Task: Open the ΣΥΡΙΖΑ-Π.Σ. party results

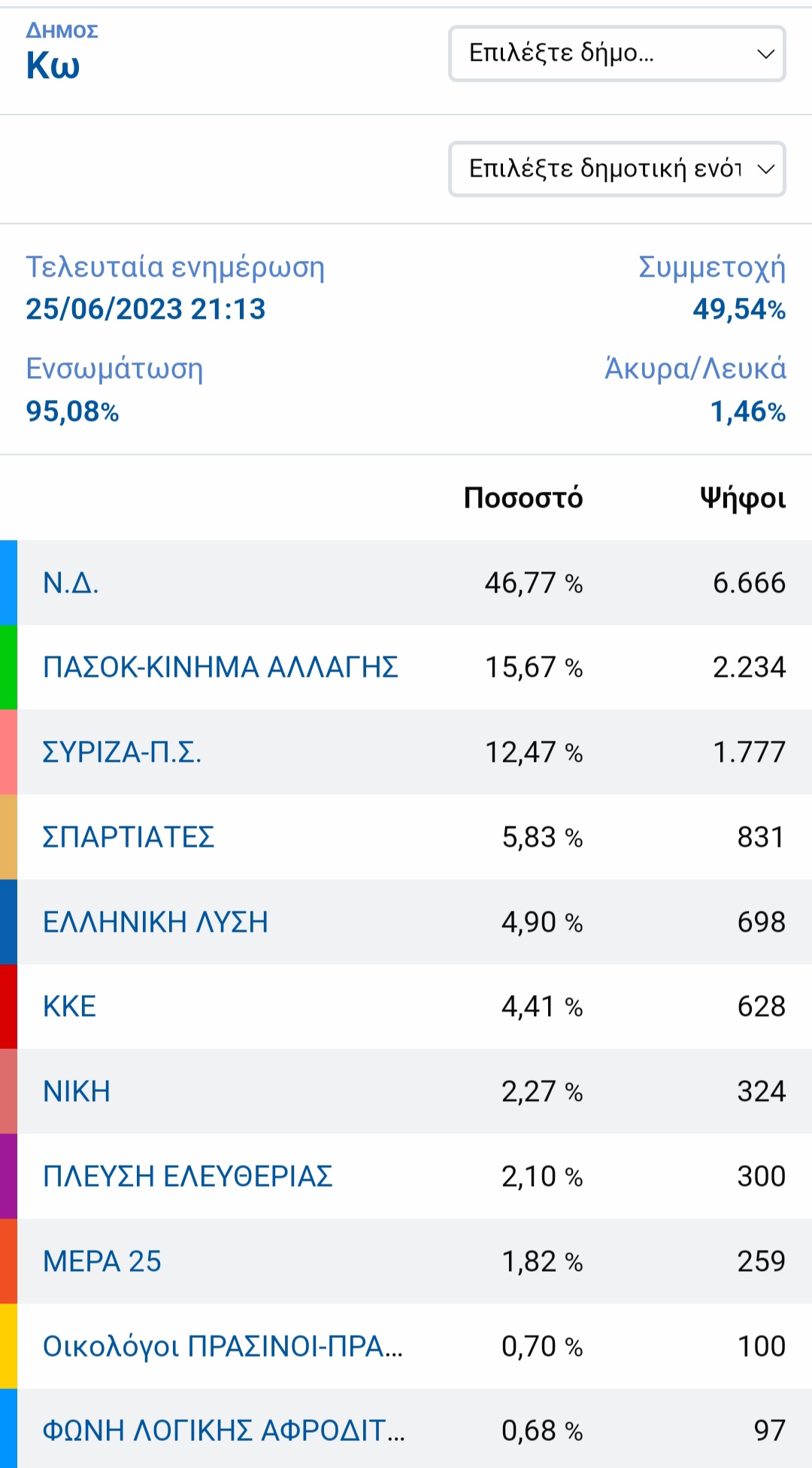Action: (x=122, y=752)
